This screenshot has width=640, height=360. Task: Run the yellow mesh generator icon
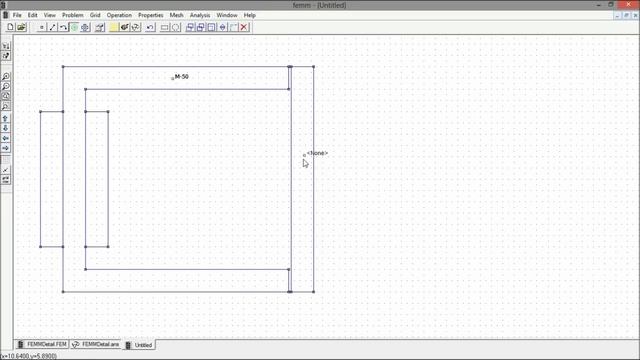pos(114,27)
